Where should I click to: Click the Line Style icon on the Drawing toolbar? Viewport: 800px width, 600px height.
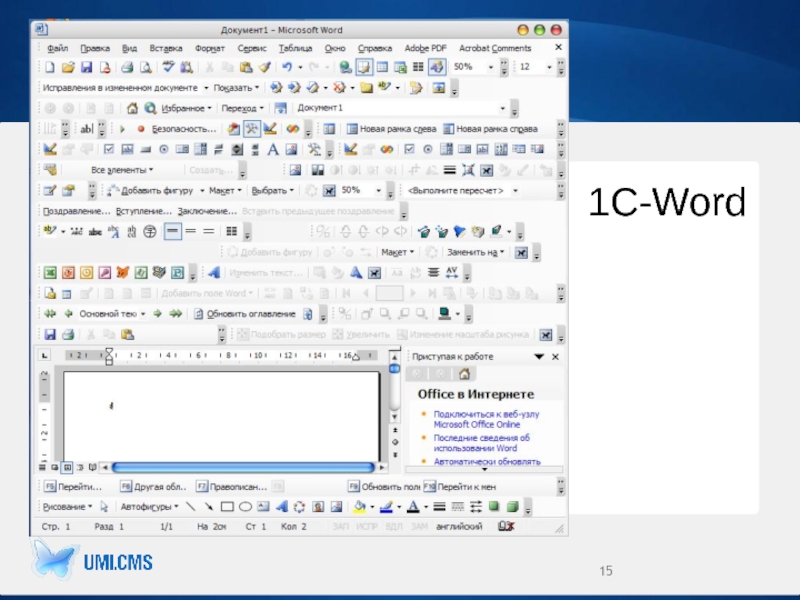tap(439, 507)
